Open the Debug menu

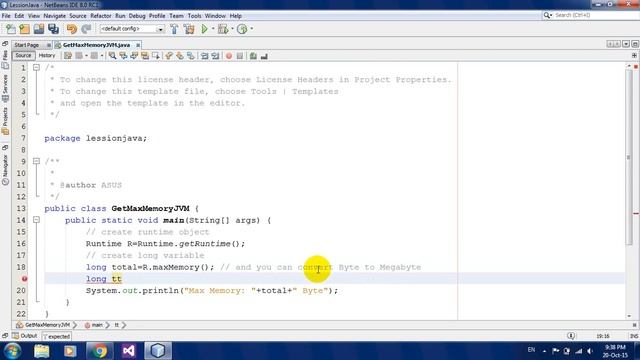tap(137, 16)
